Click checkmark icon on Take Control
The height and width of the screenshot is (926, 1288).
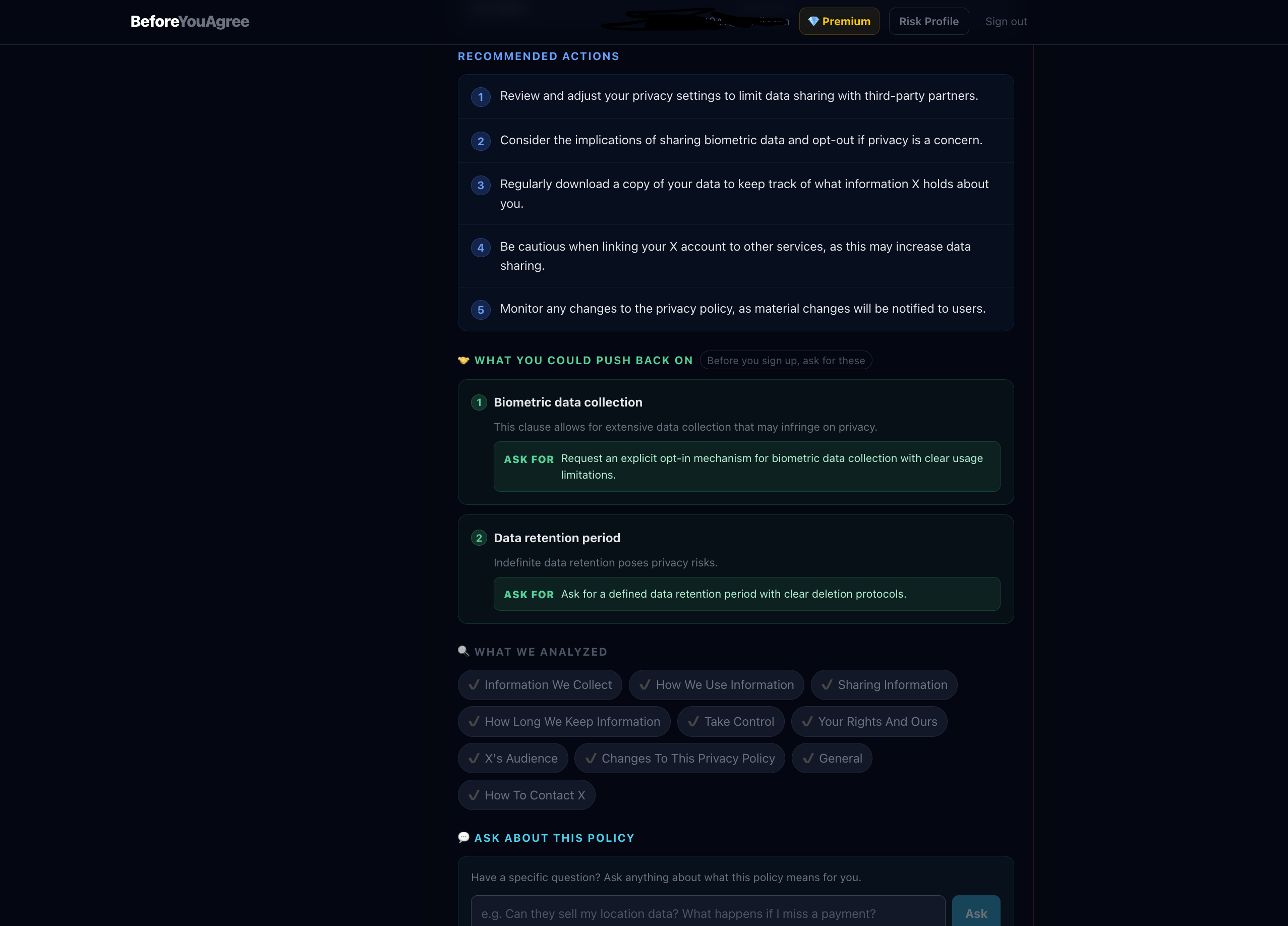coord(693,722)
